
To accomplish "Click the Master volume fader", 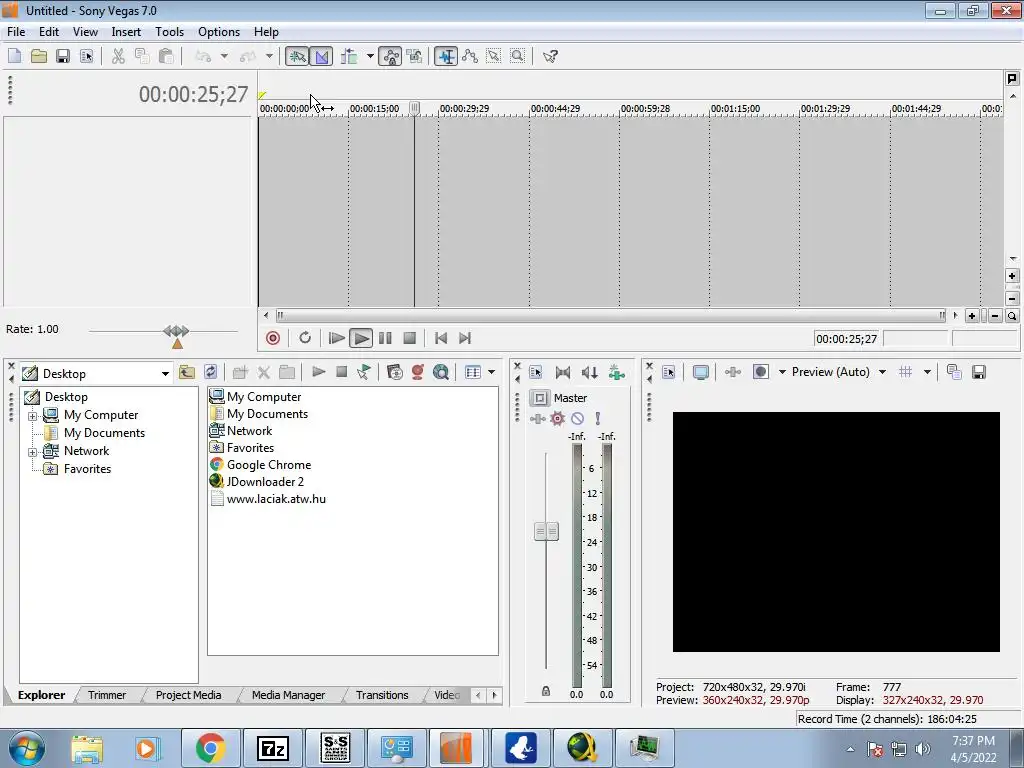I will tap(546, 531).
